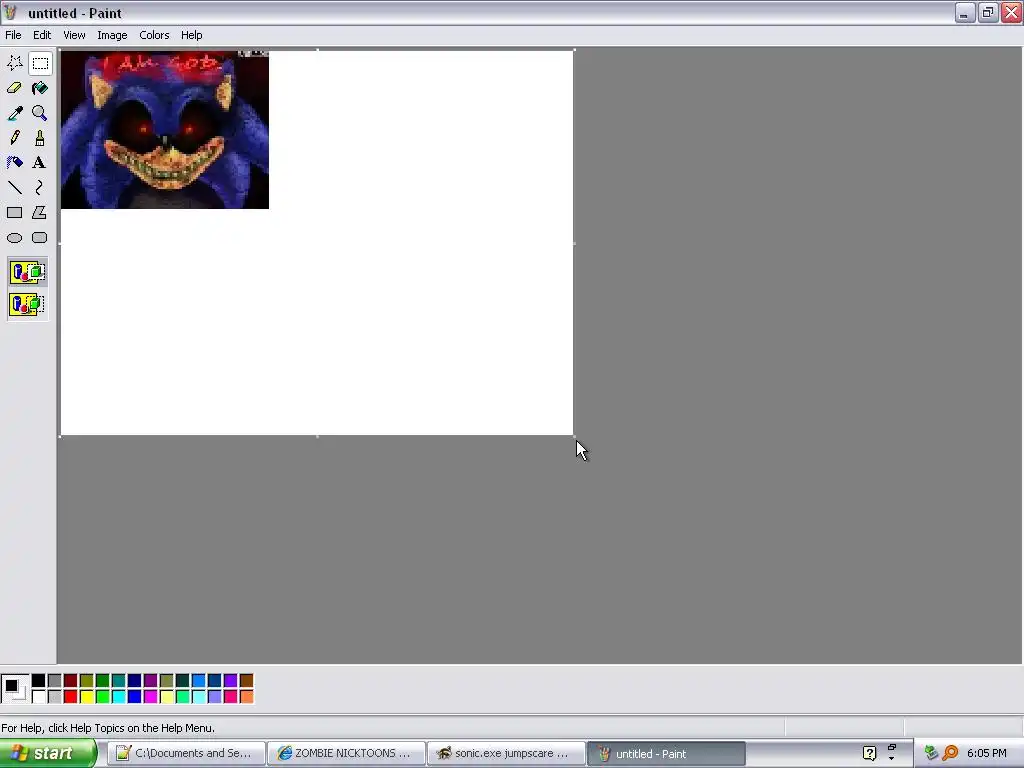
Task: Click the Paint icon in the title bar
Action: click(10, 12)
